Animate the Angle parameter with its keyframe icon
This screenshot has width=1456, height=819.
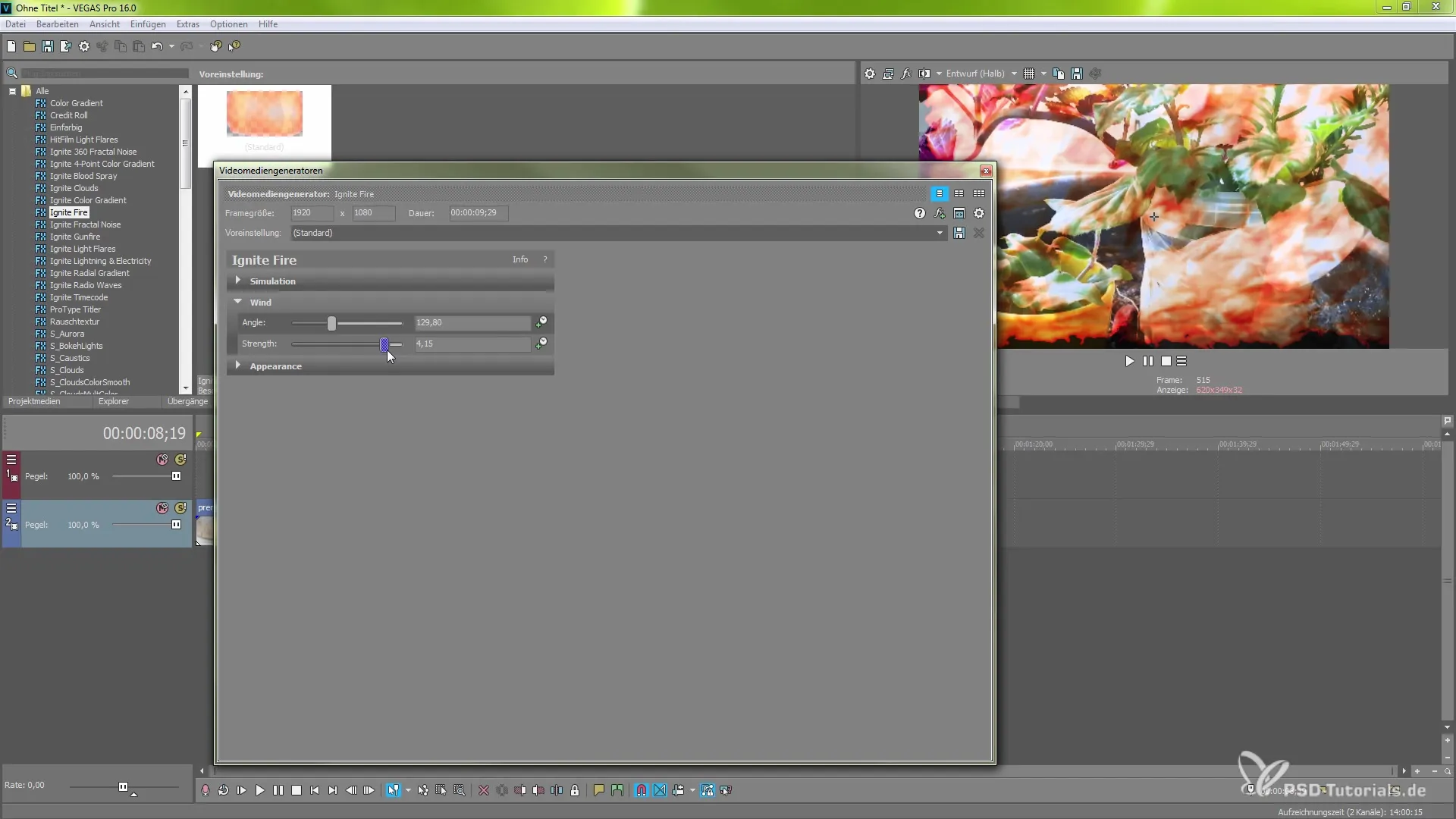click(x=541, y=322)
